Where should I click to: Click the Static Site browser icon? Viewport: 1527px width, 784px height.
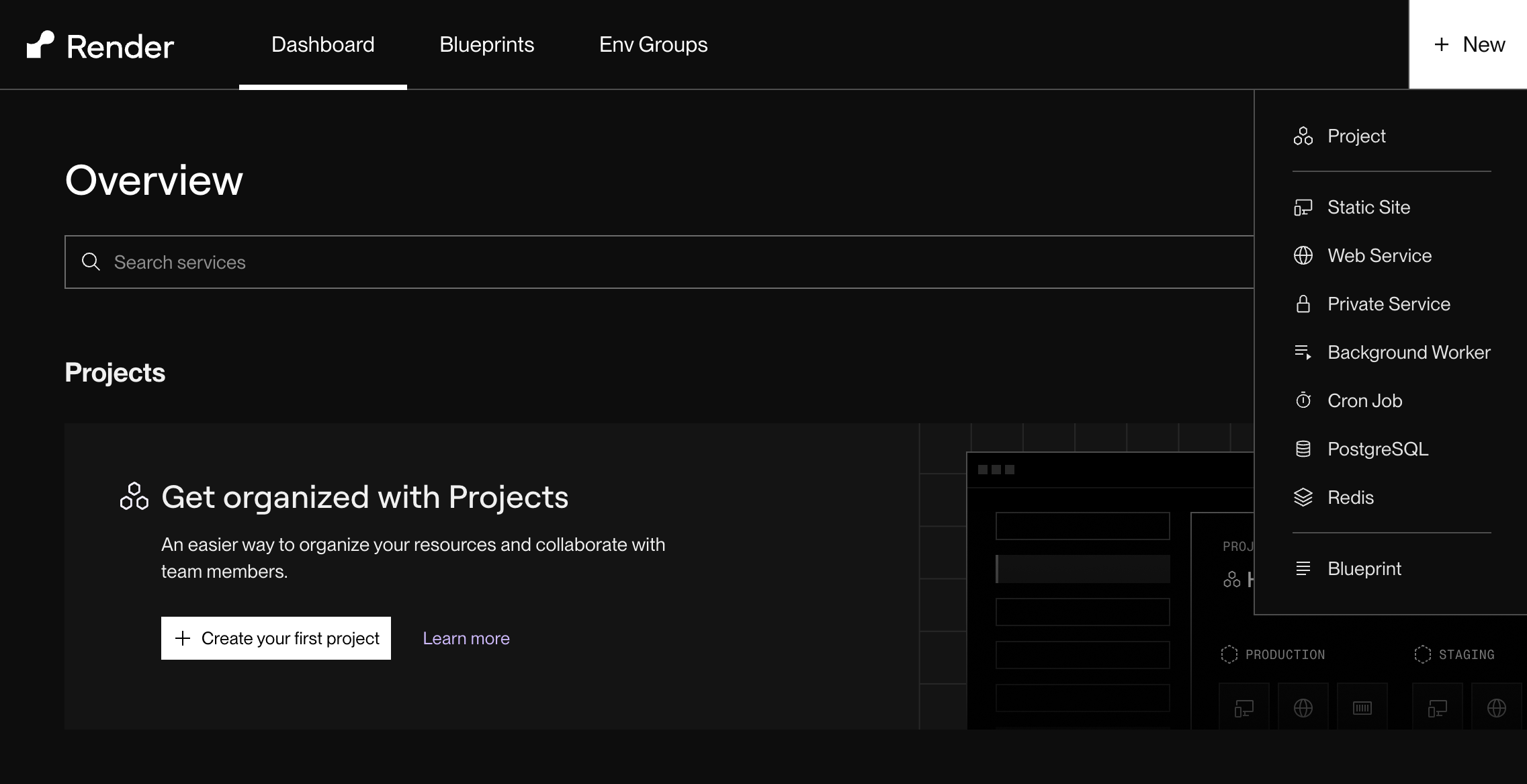(x=1304, y=208)
